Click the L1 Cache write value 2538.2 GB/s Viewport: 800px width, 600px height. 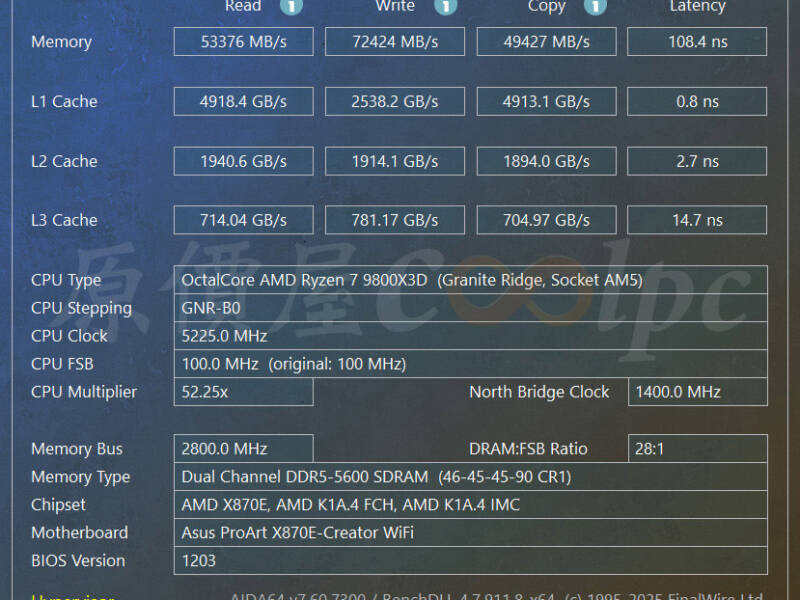[x=395, y=102]
